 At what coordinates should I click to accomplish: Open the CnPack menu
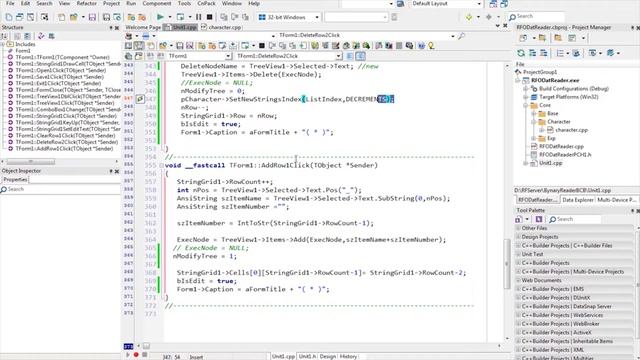[x=206, y=3]
